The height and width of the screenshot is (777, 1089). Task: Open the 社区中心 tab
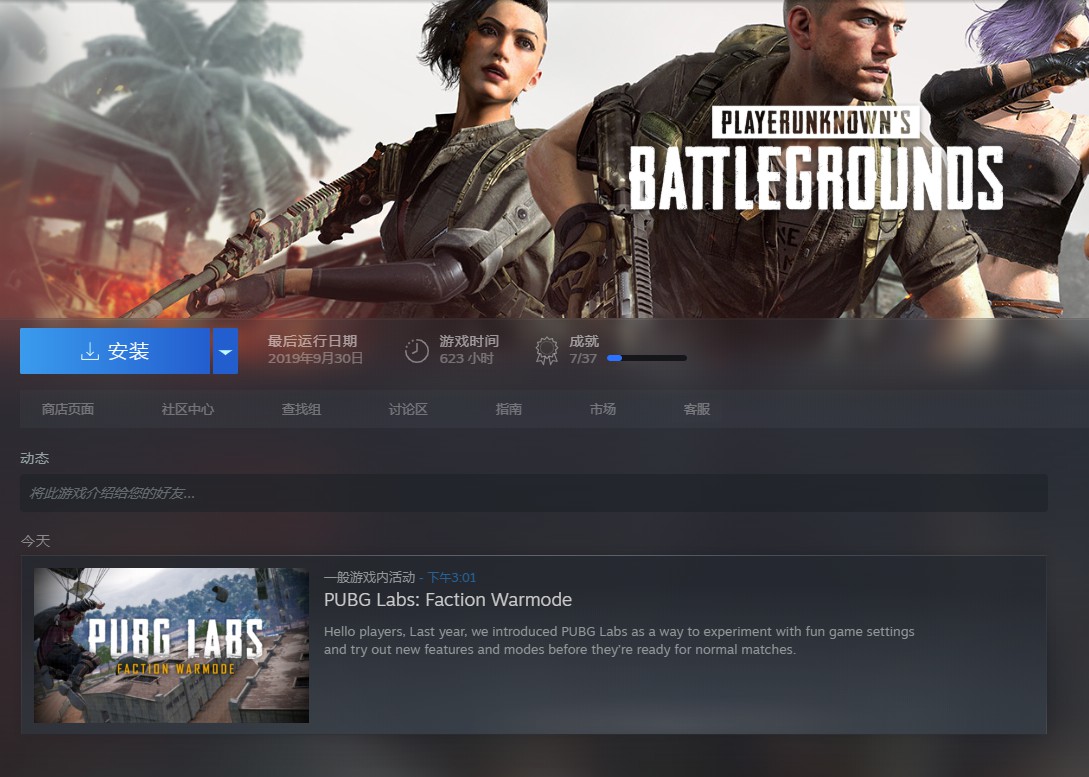coord(188,409)
